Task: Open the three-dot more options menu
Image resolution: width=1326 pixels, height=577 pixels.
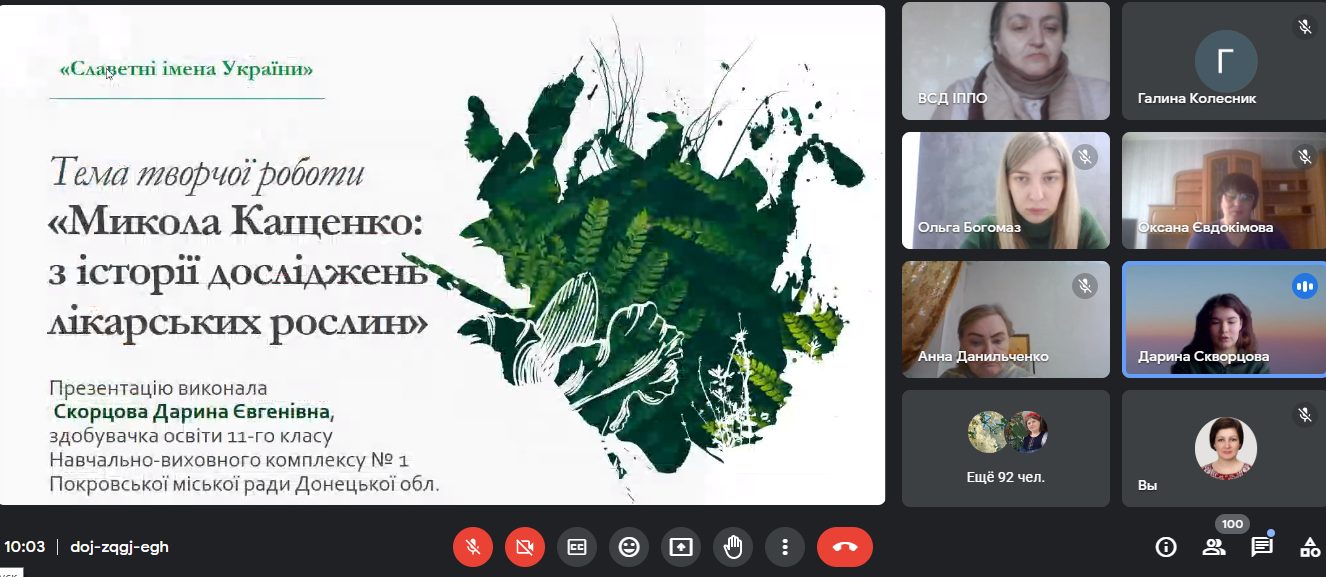Action: (785, 547)
